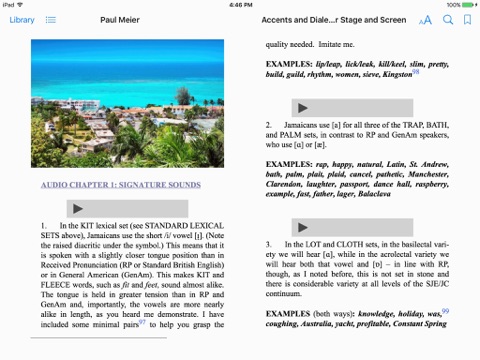
Task: Tap the paragraph starting "In the KIT lexical set"
Action: pos(132,275)
